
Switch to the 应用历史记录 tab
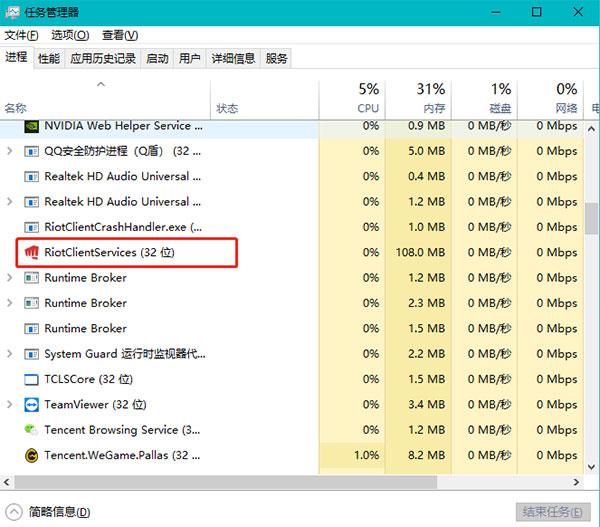103,59
